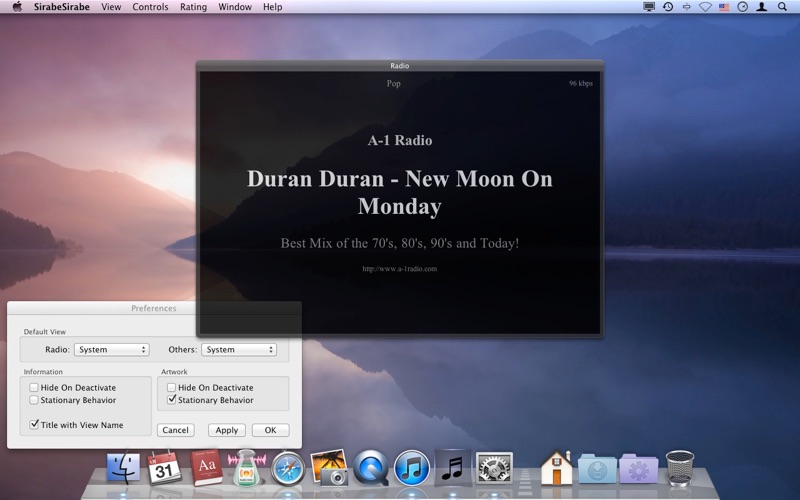
Task: Click the Duran Duran song title text
Action: pyautogui.click(x=400, y=192)
